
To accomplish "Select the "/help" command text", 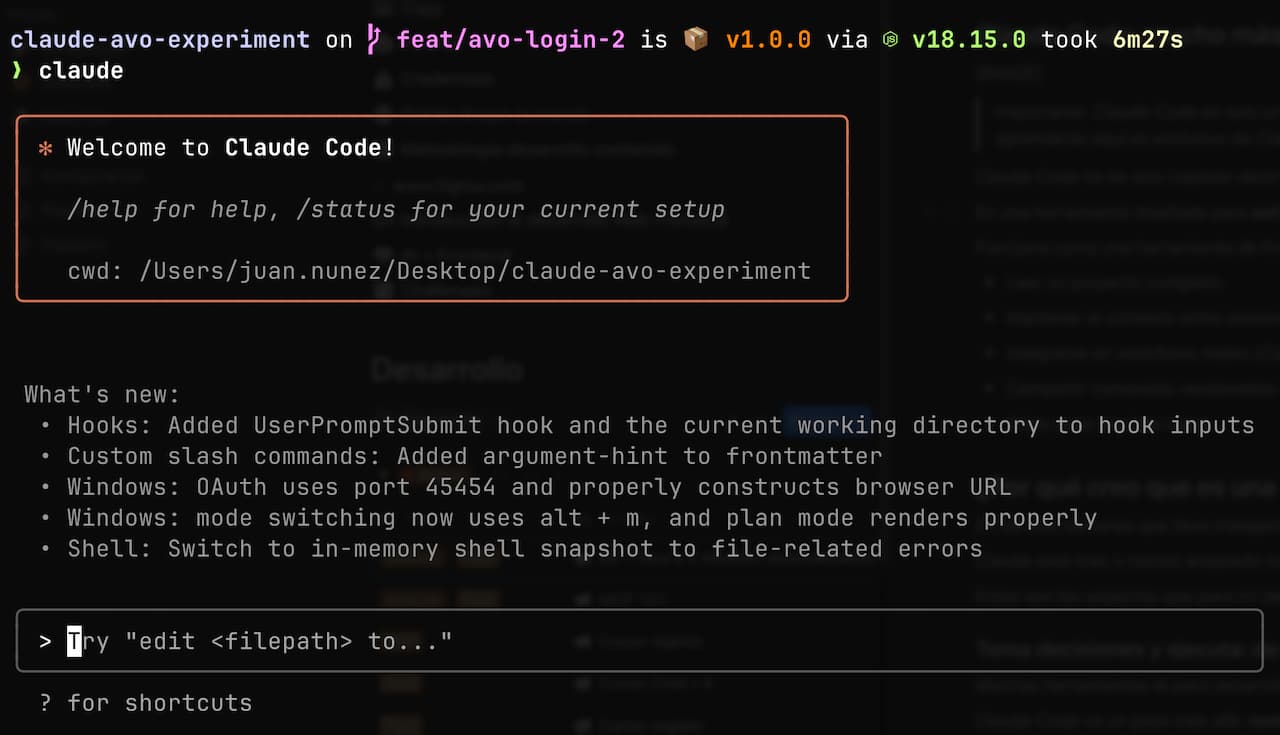I will coord(102,210).
